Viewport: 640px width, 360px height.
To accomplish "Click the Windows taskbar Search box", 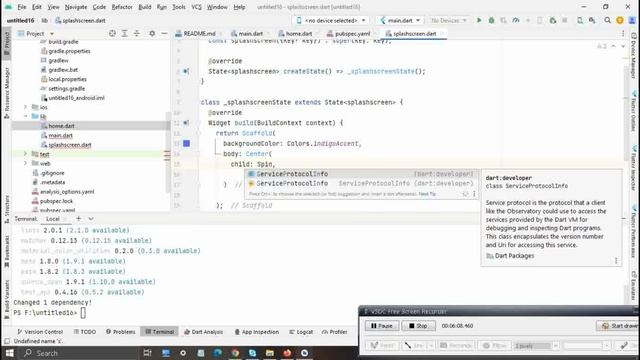I will pos(80,353).
